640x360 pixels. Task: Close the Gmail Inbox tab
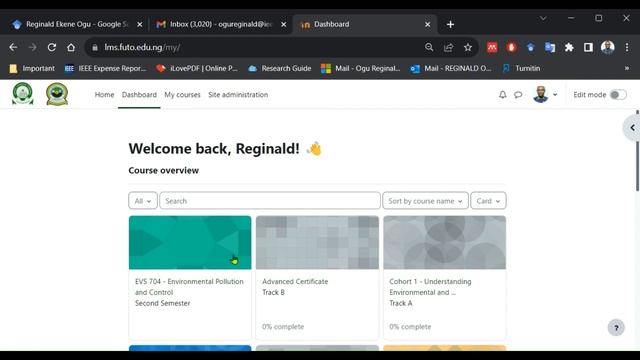[x=284, y=24]
